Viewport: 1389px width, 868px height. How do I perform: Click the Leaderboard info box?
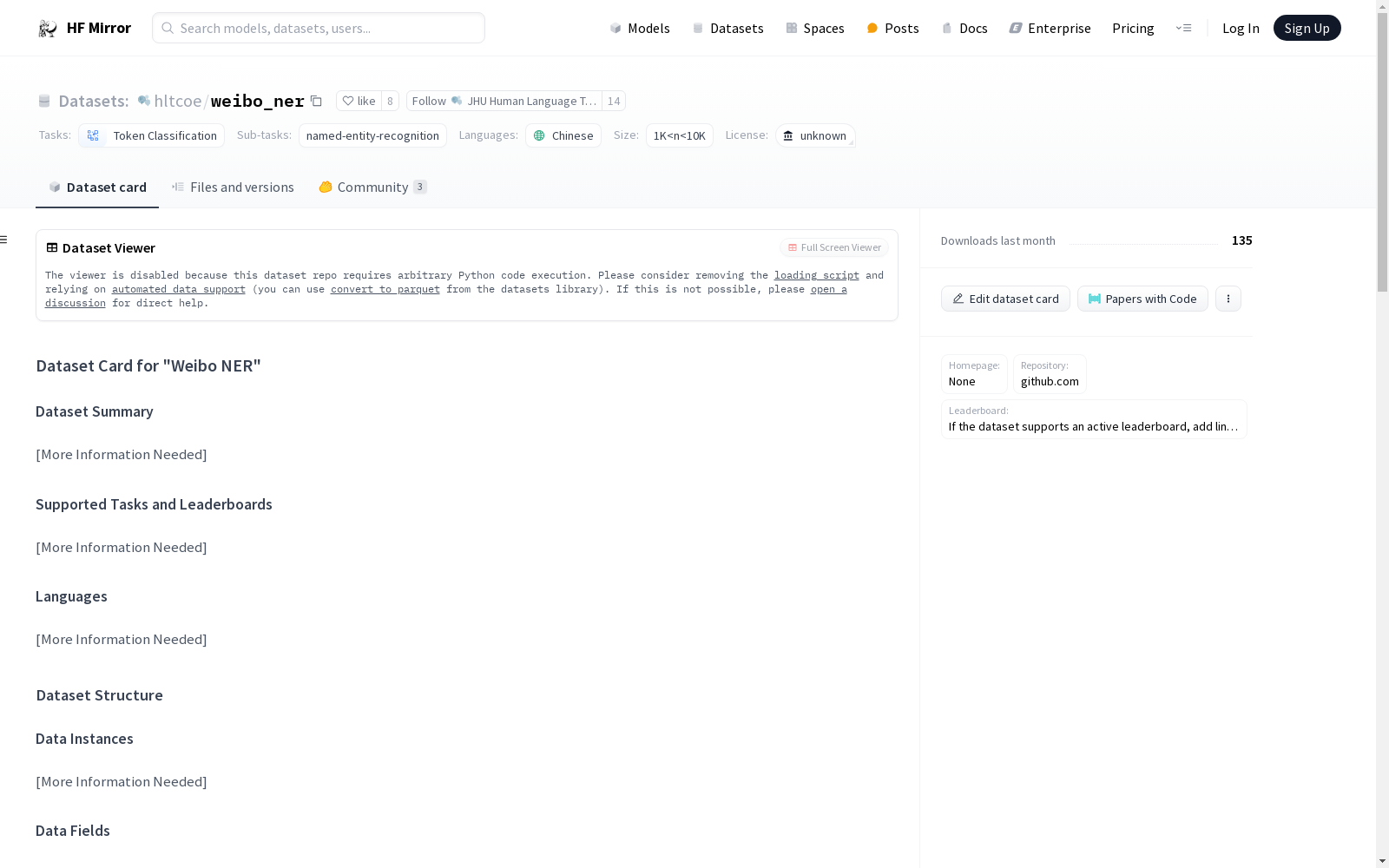coord(1094,419)
